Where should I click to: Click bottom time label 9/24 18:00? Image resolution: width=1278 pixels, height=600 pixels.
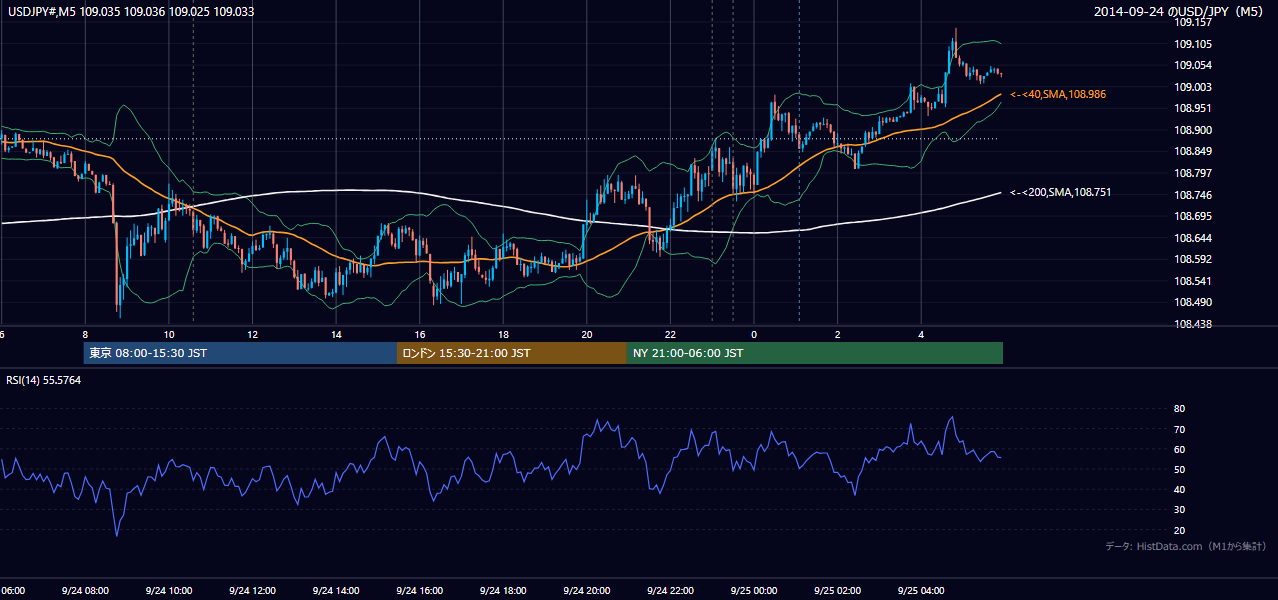[x=503, y=591]
